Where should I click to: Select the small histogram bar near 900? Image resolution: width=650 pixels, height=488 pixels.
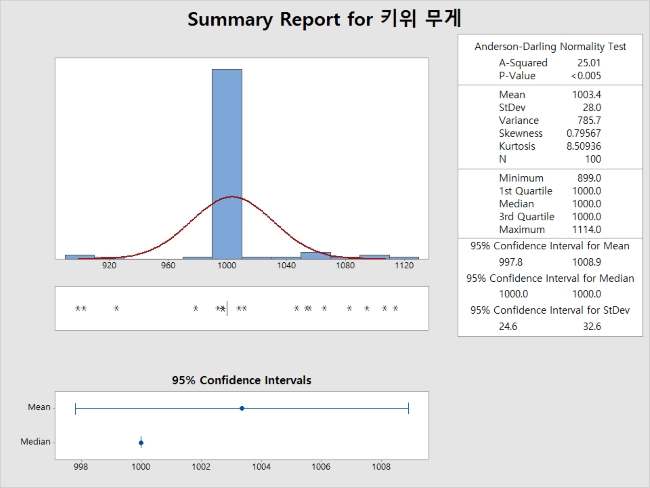click(x=80, y=257)
